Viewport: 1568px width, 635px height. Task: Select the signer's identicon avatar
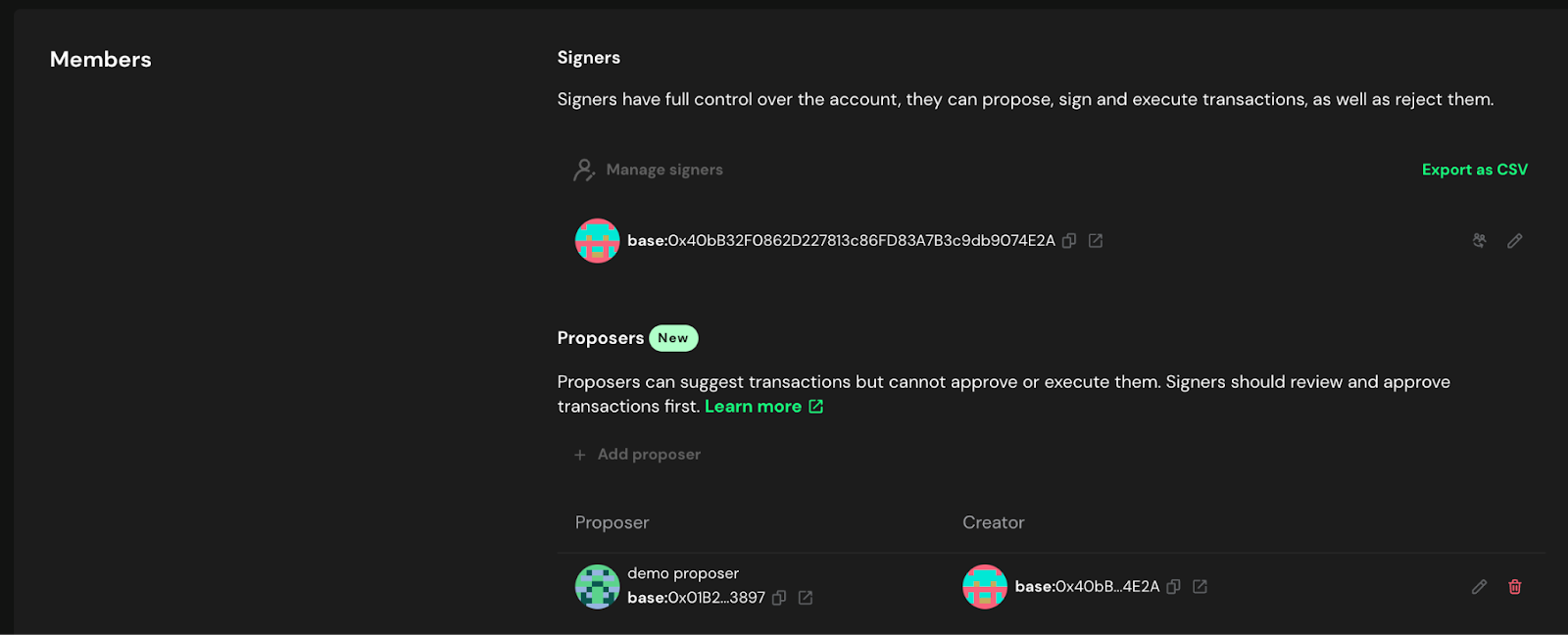coord(597,240)
